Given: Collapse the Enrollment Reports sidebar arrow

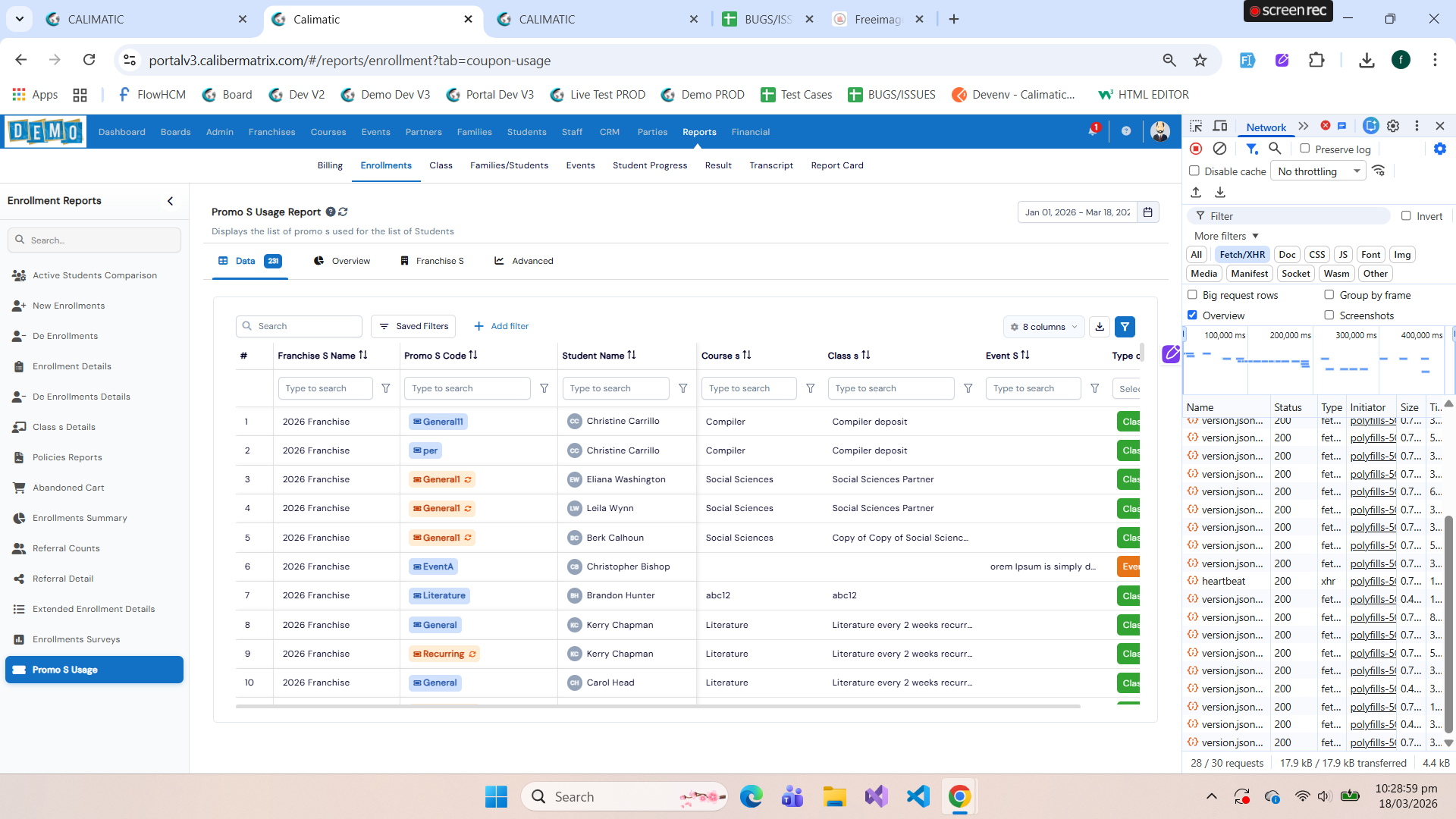Looking at the screenshot, I should click(170, 201).
